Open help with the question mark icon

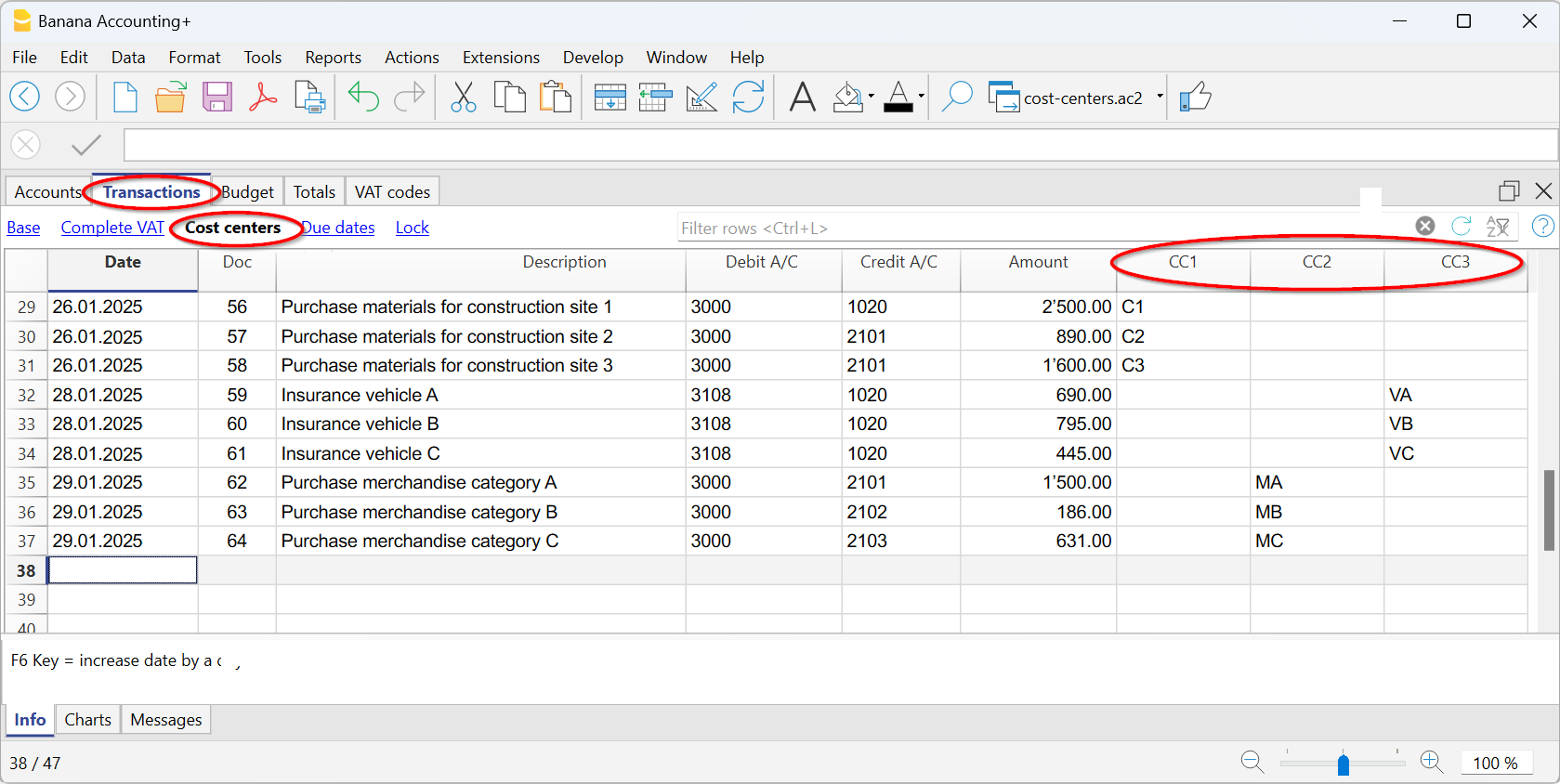tap(1542, 226)
